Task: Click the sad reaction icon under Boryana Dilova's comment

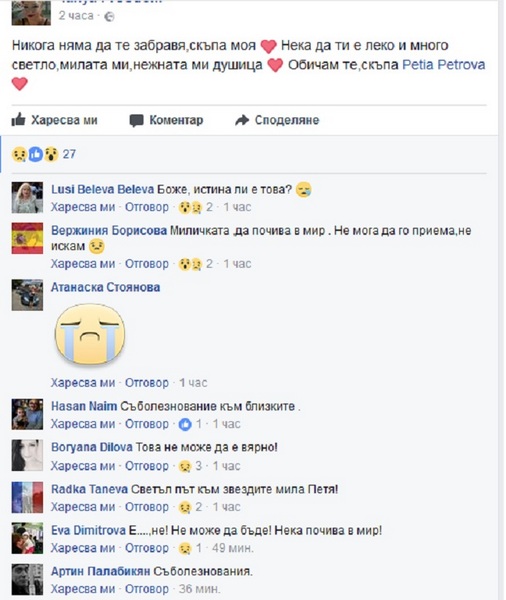Action: point(185,466)
